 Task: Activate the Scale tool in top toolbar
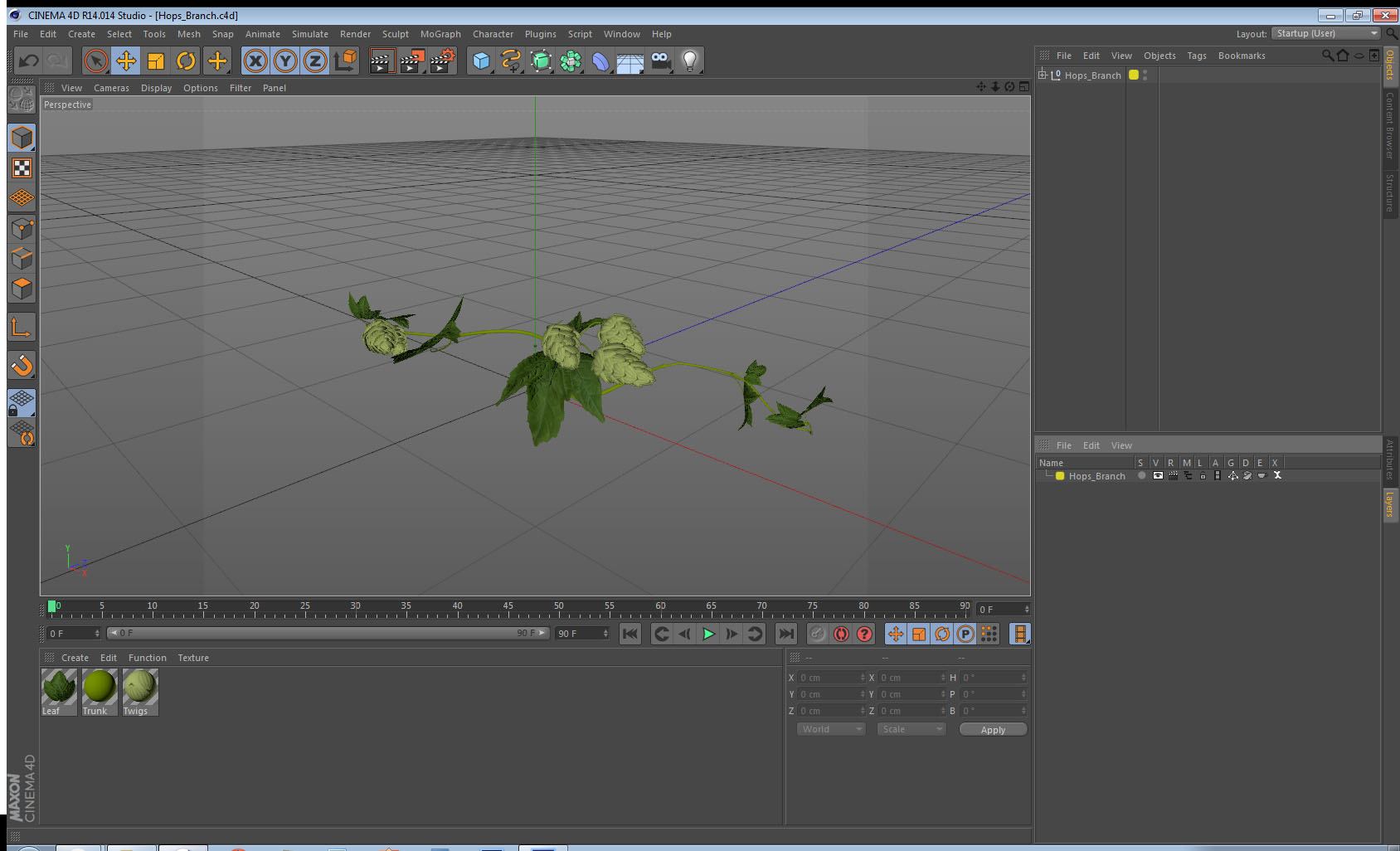(x=156, y=61)
